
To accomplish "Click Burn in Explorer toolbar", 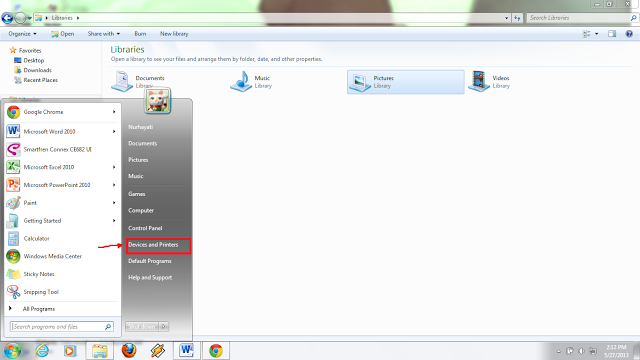I will [140, 34].
